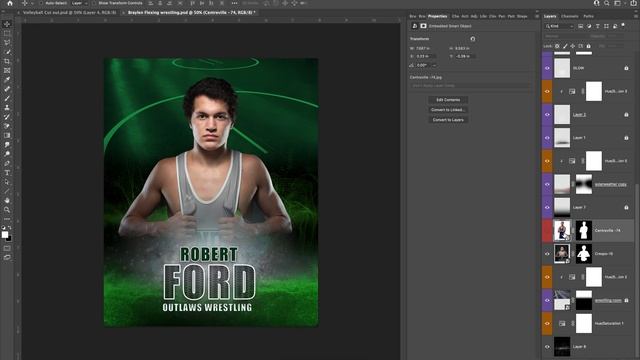Image resolution: width=640 pixels, height=360 pixels.
Task: Select the Eyedropper tool
Action: (x=7, y=80)
